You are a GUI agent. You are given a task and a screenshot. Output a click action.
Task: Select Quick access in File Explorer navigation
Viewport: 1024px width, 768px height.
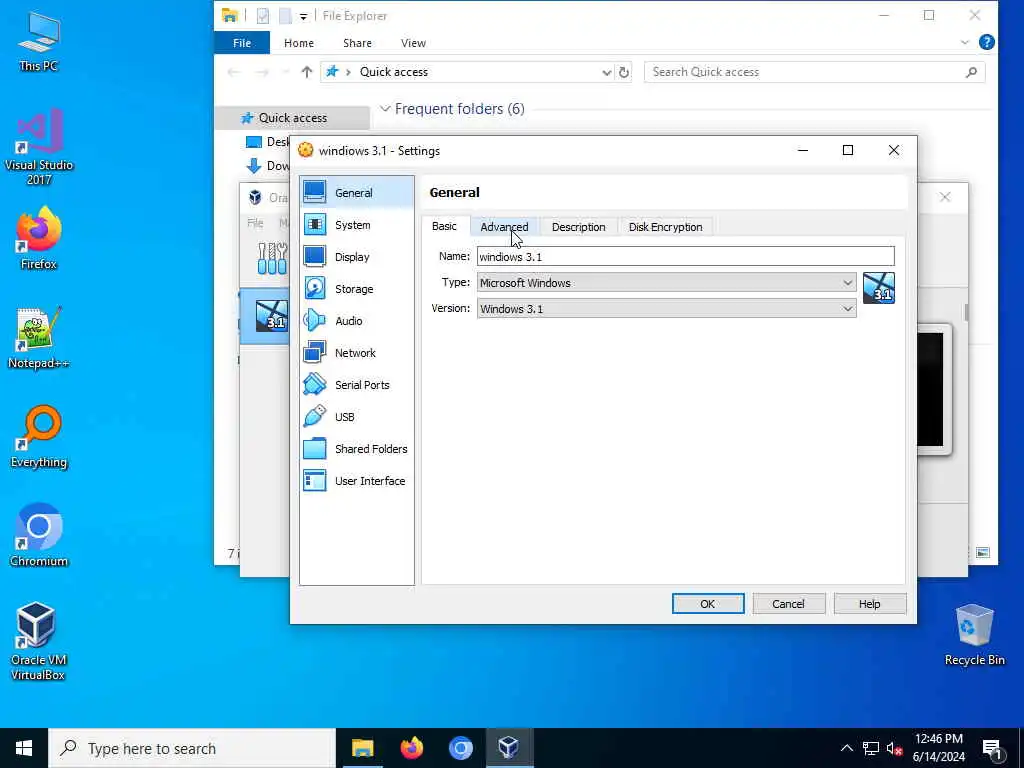coord(292,118)
